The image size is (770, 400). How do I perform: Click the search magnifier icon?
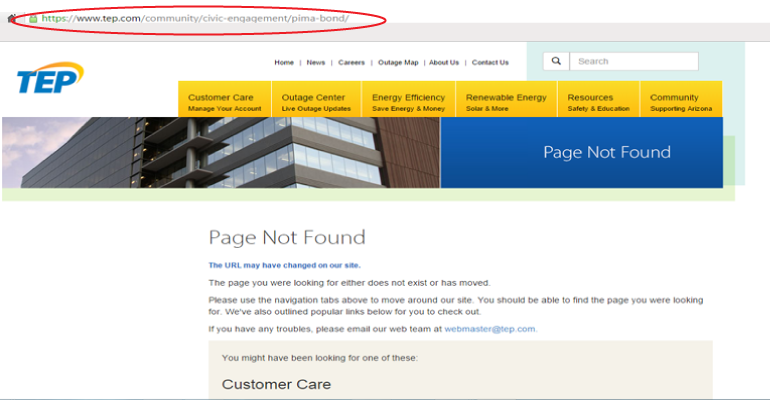click(x=556, y=61)
